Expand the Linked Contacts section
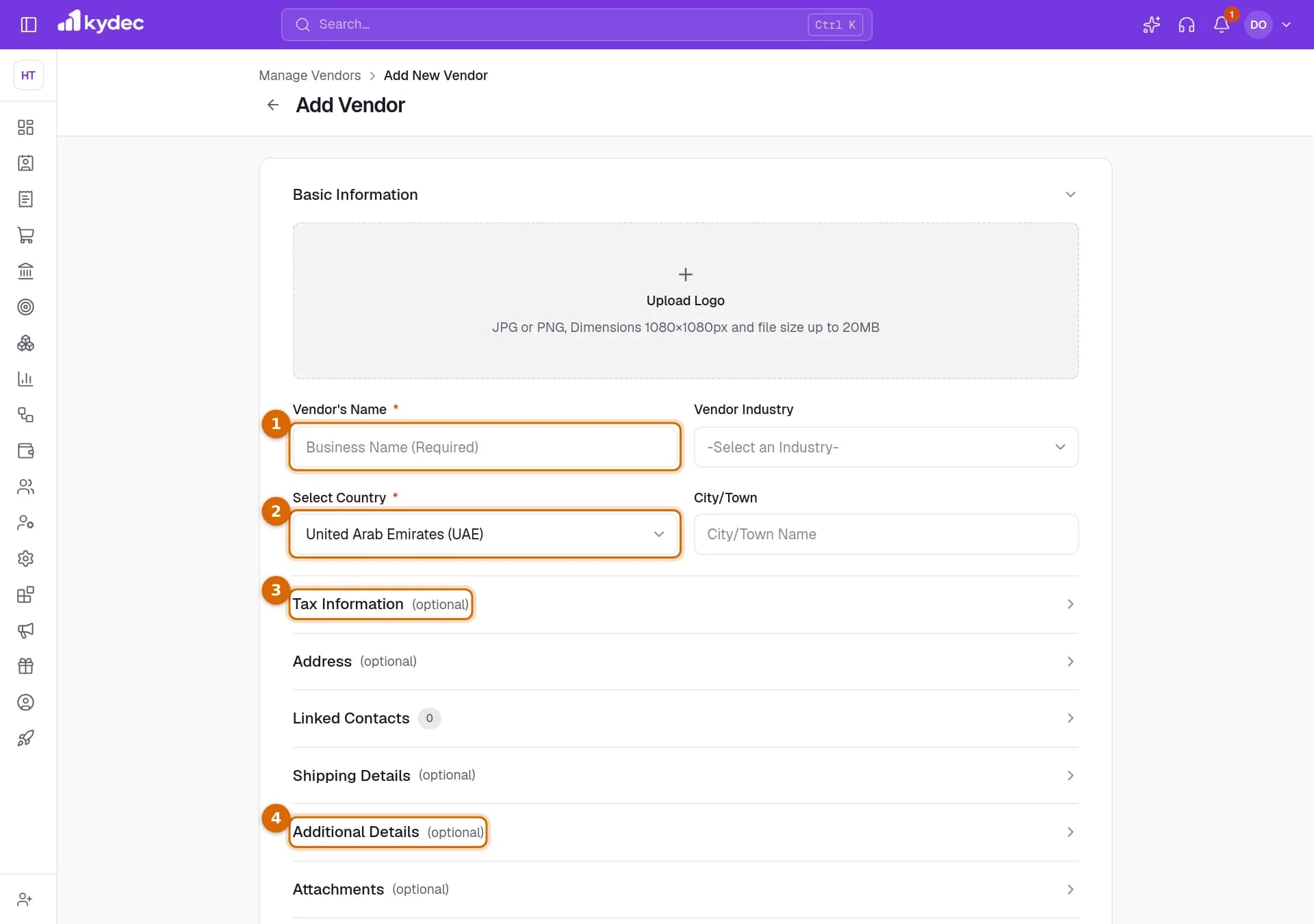Image resolution: width=1314 pixels, height=924 pixels. (685, 718)
